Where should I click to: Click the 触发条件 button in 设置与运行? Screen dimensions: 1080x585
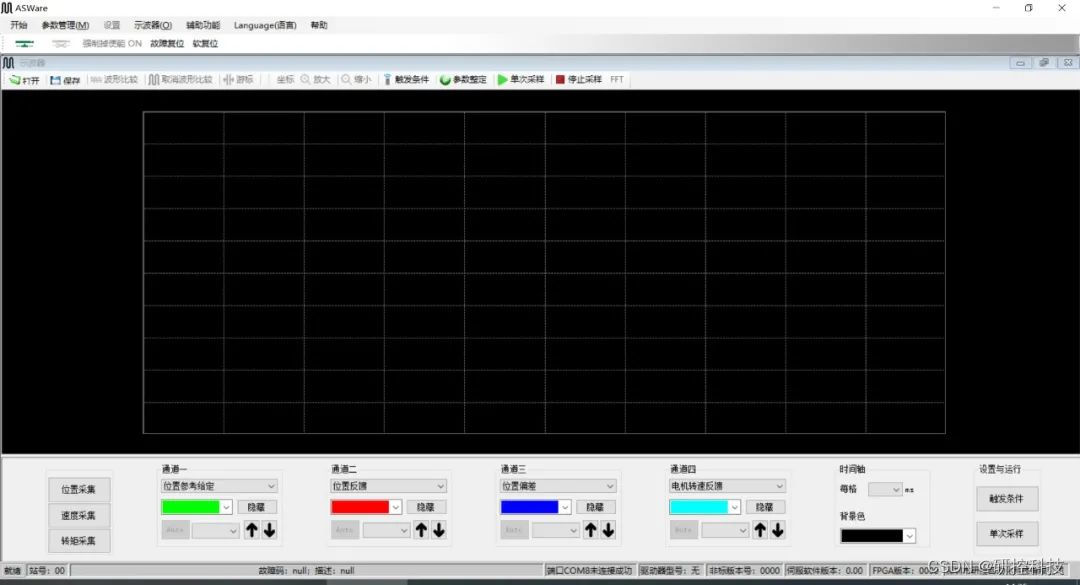coord(1007,498)
